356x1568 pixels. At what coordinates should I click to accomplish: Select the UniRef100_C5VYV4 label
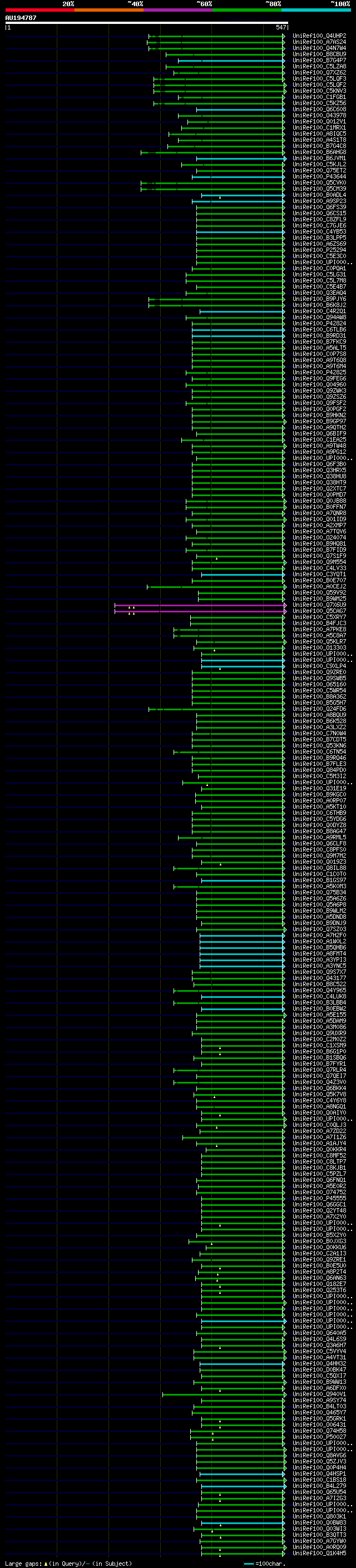[319, 1351]
